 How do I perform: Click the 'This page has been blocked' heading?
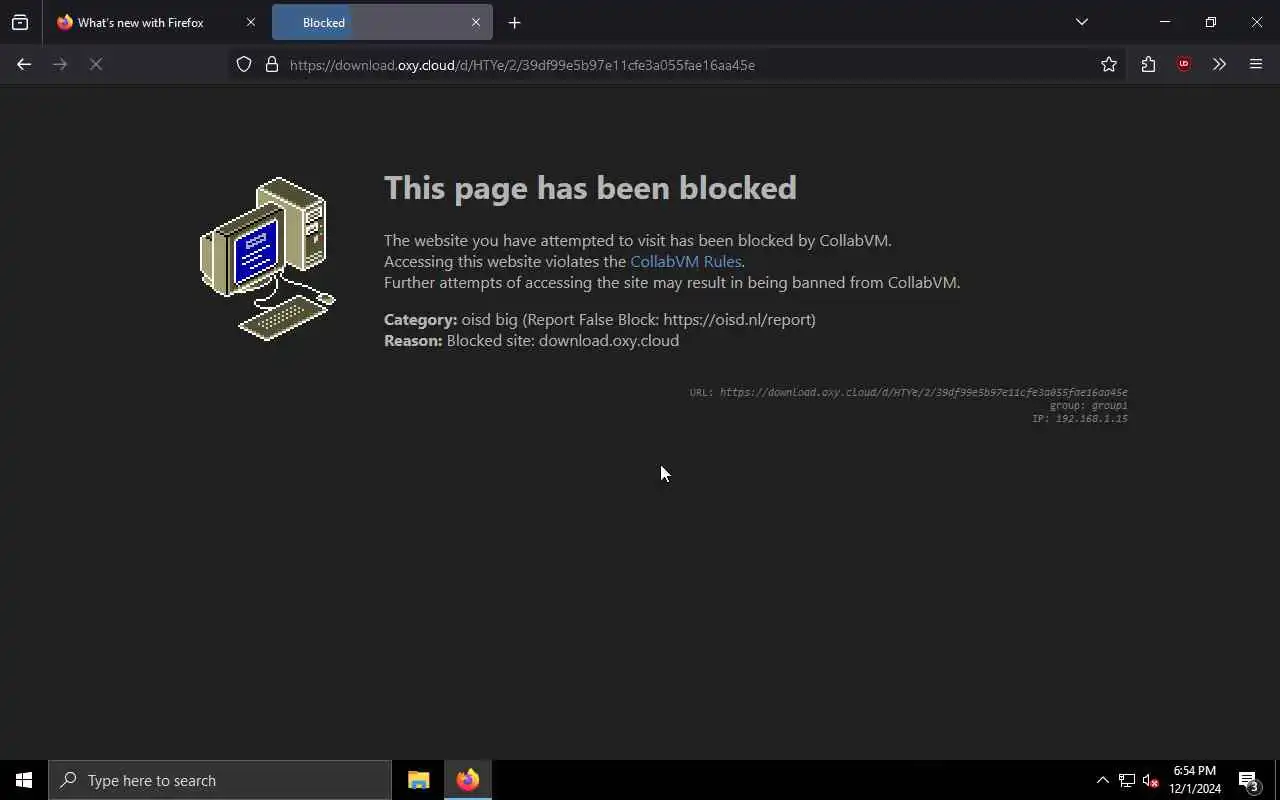click(x=590, y=187)
